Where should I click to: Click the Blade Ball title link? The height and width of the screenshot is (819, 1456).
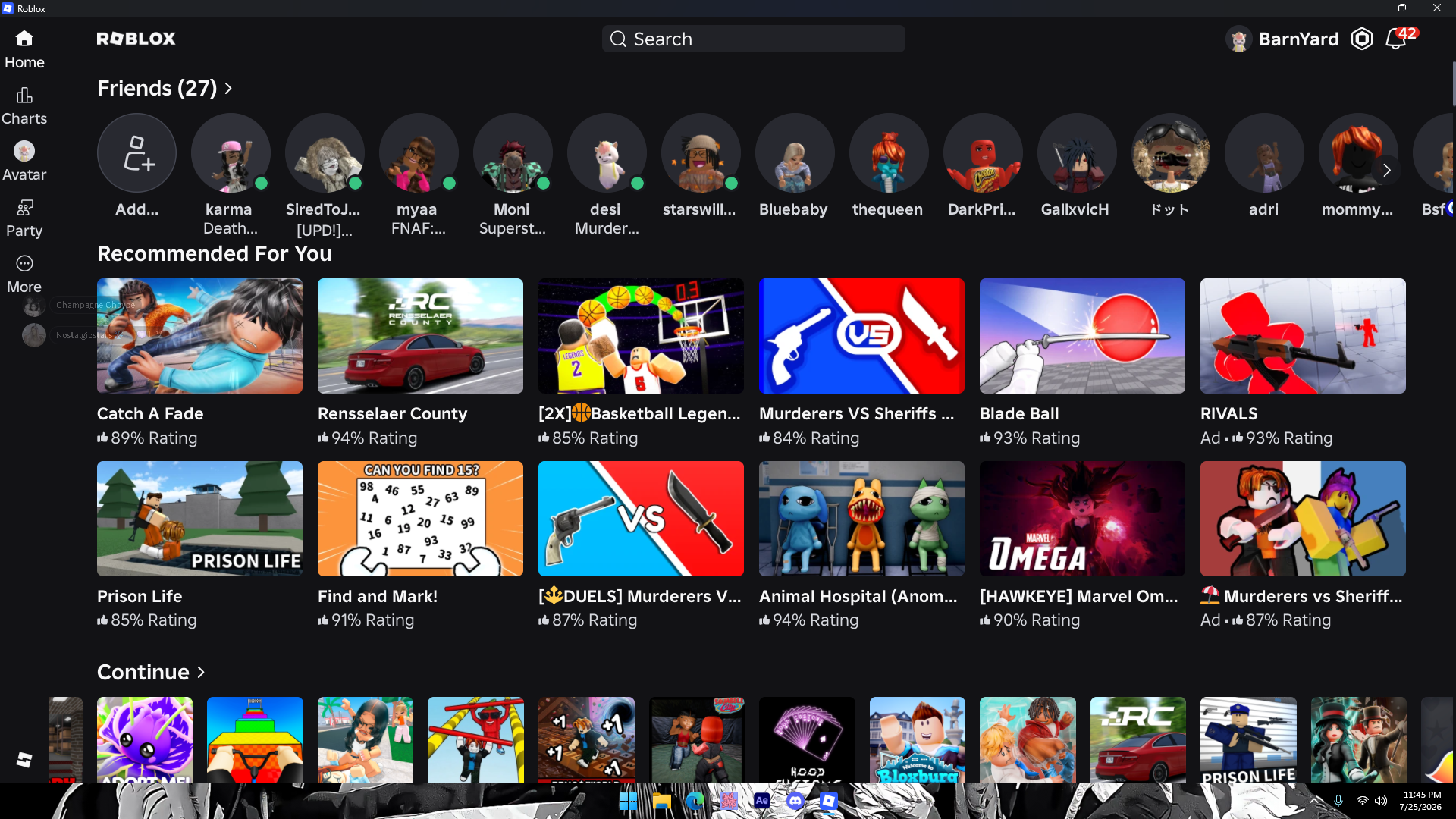(x=1019, y=413)
